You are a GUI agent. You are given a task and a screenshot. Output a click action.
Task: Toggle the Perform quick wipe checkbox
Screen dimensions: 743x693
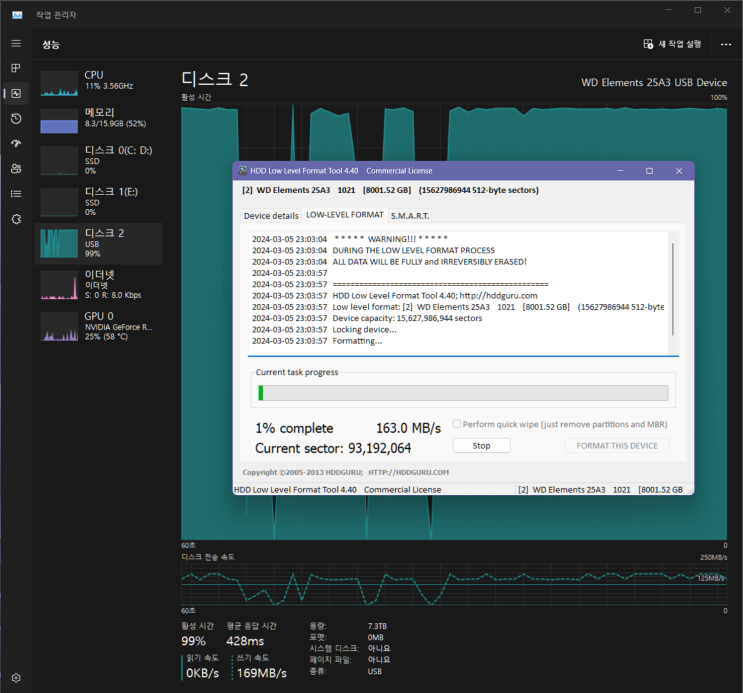tap(457, 424)
